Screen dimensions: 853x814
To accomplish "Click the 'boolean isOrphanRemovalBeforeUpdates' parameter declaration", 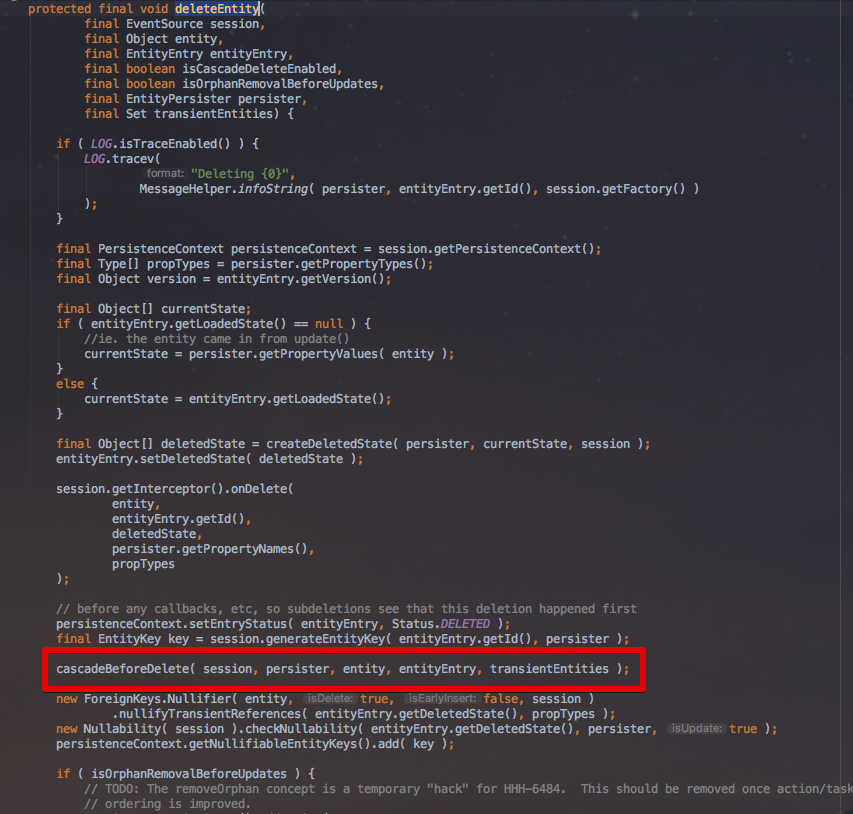I will pyautogui.click(x=252, y=84).
